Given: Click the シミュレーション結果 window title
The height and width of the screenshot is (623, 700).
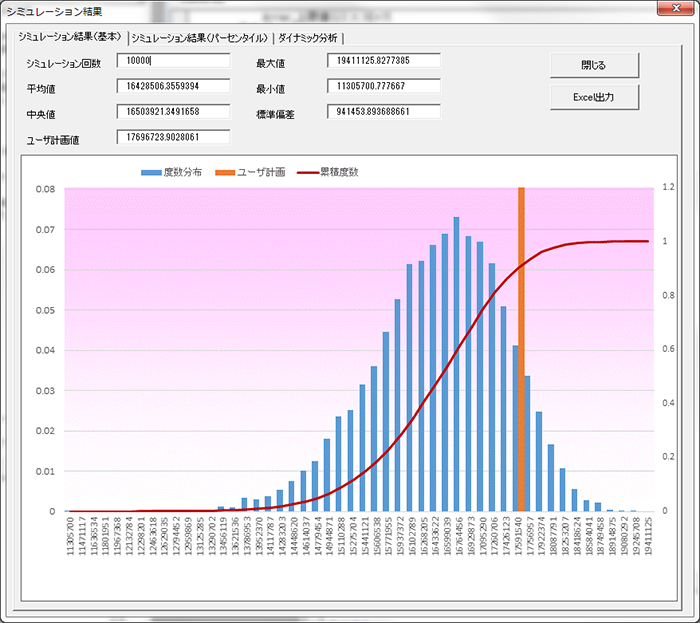Looking at the screenshot, I should click(x=54, y=12).
